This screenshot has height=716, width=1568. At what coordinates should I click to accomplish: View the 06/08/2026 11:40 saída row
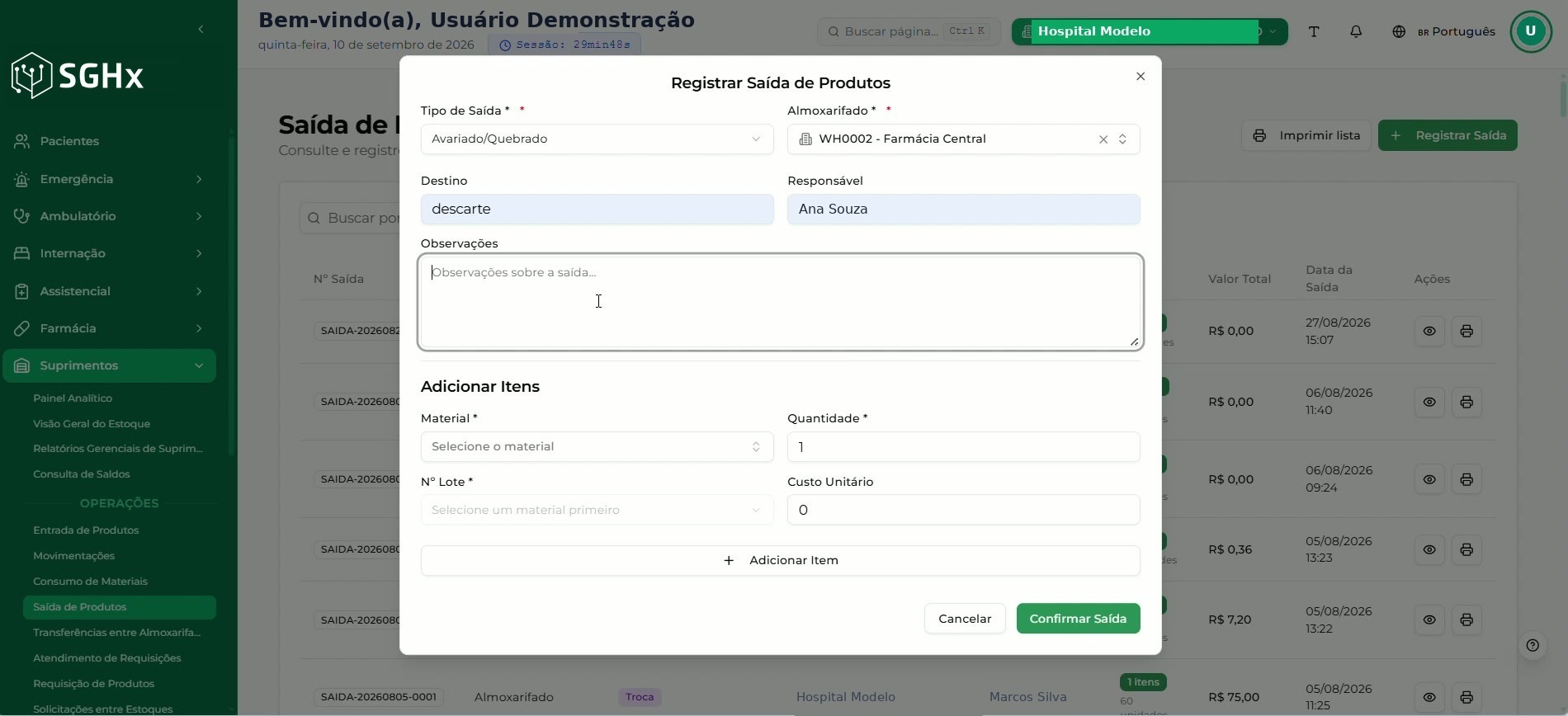[1429, 402]
